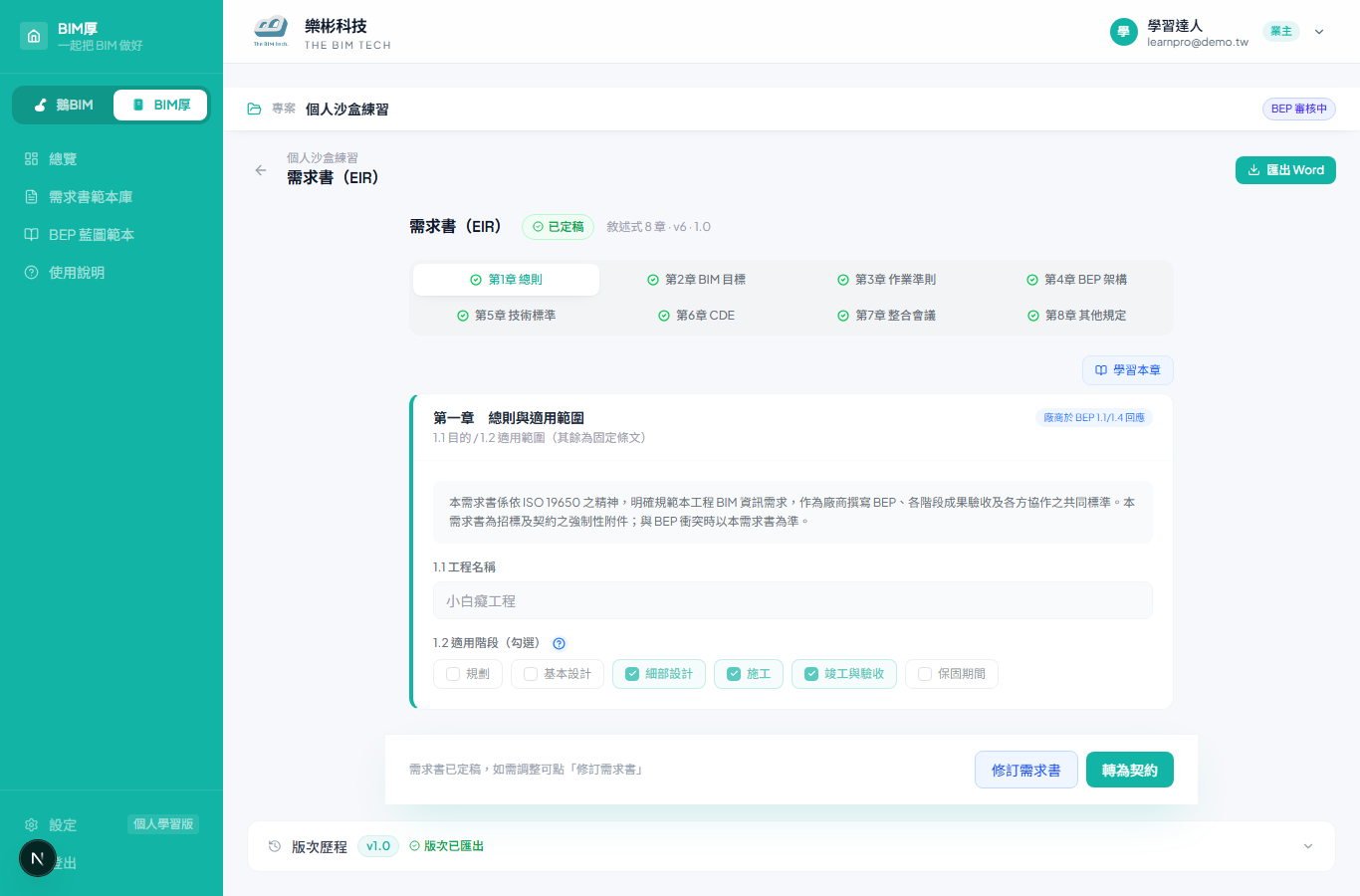
Task: Switch to BIM厚 mode
Action: click(x=160, y=105)
